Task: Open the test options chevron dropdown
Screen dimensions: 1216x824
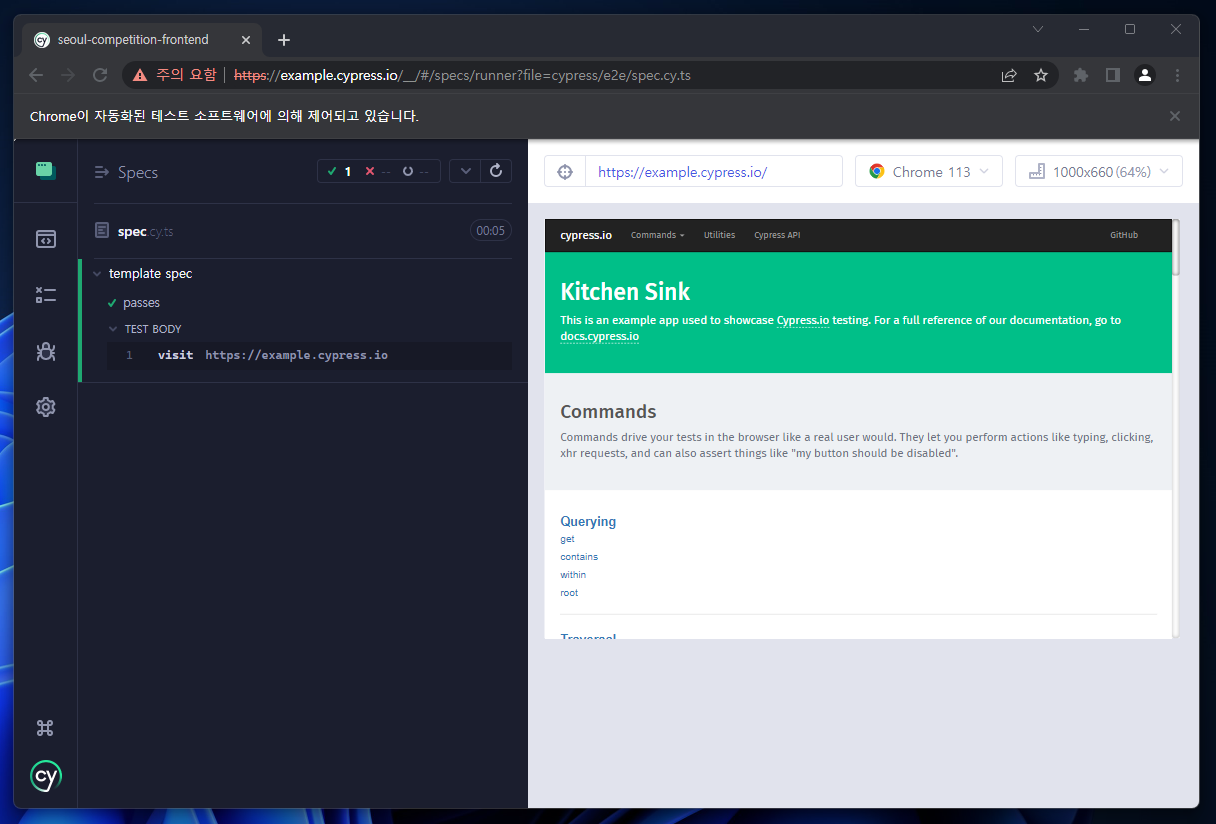Action: 466,171
